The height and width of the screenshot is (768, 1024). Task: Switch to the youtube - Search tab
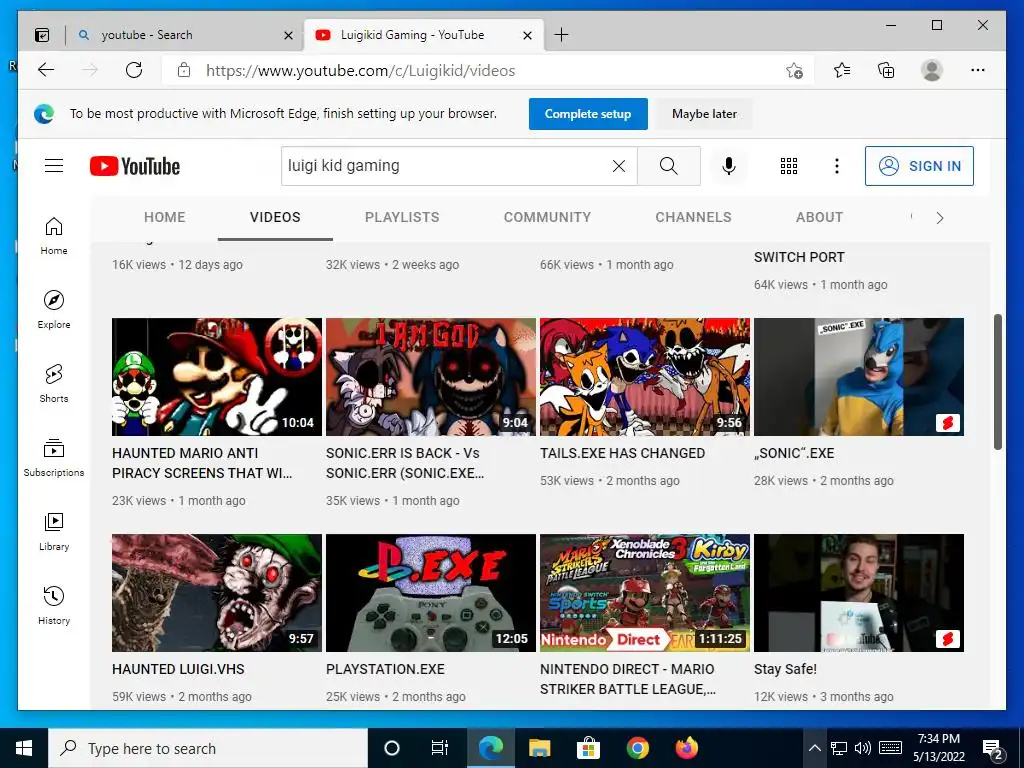pos(185,35)
